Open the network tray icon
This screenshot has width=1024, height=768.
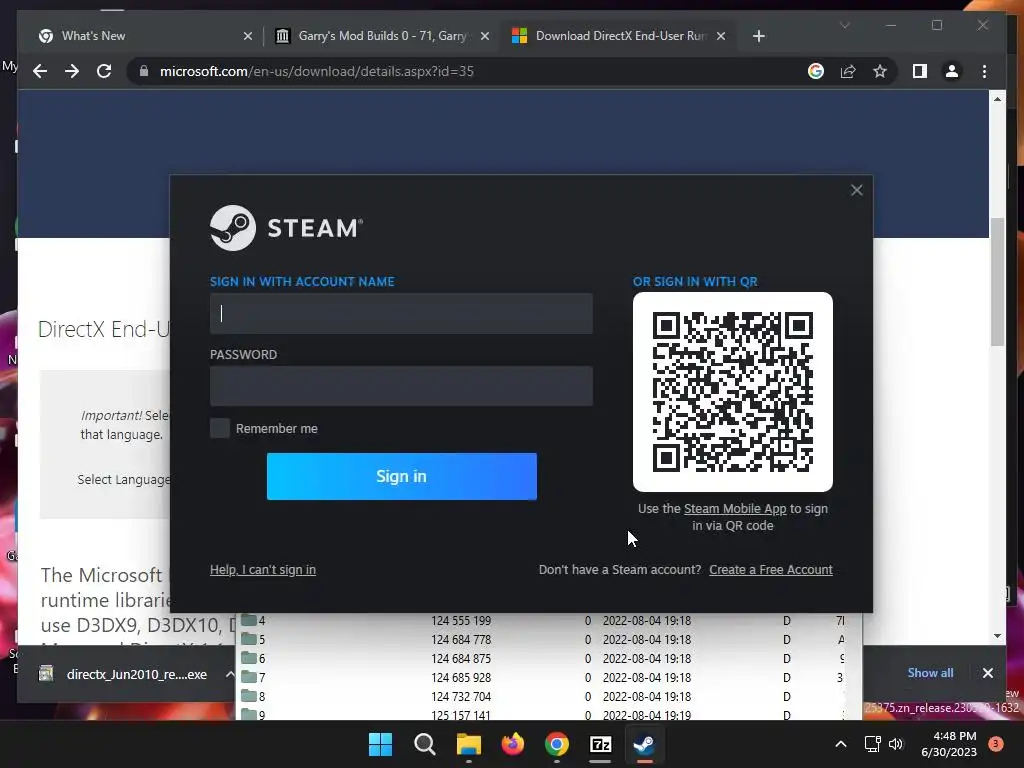[872, 744]
